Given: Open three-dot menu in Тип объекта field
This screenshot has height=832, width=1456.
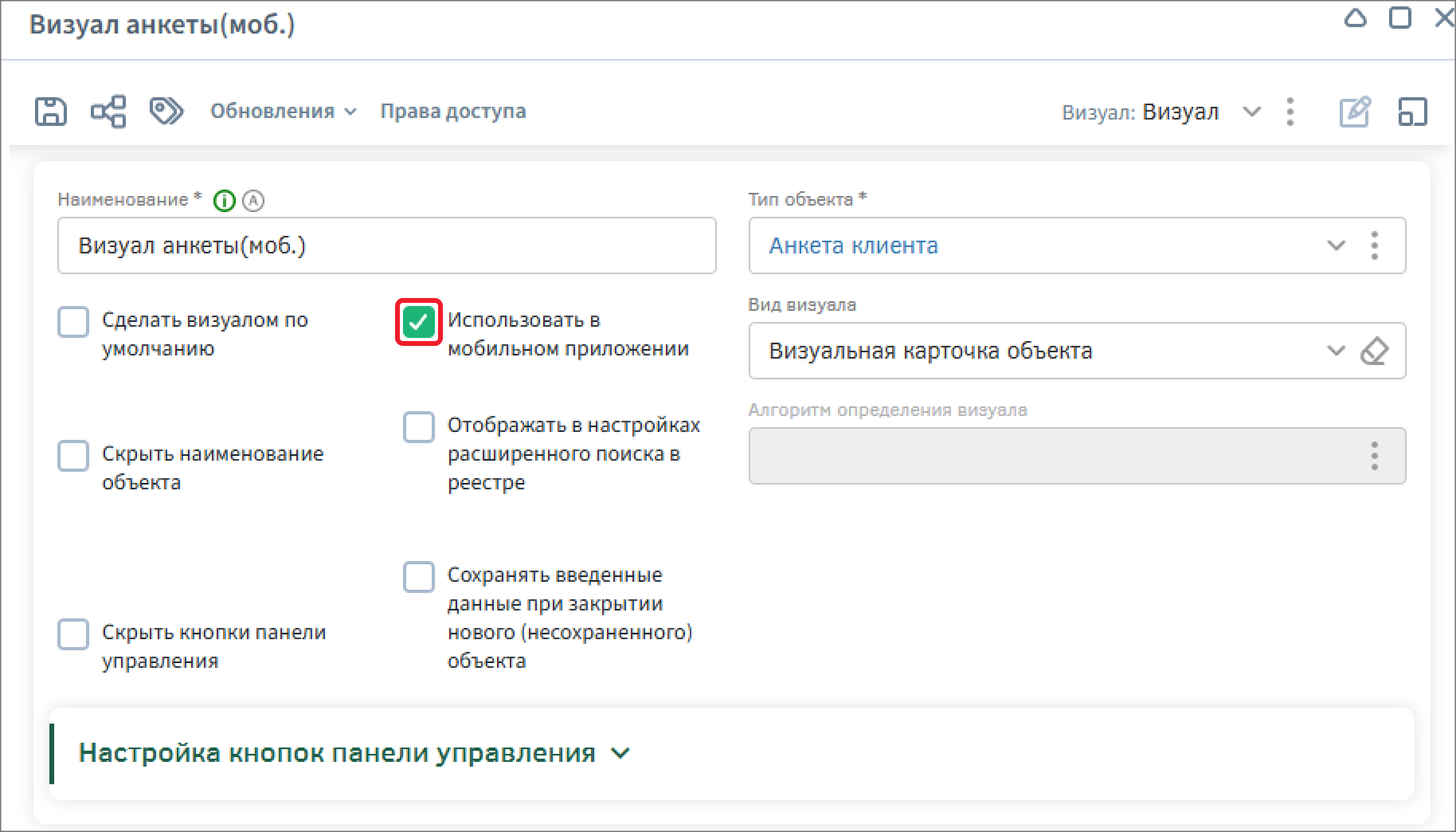Looking at the screenshot, I should [x=1374, y=245].
